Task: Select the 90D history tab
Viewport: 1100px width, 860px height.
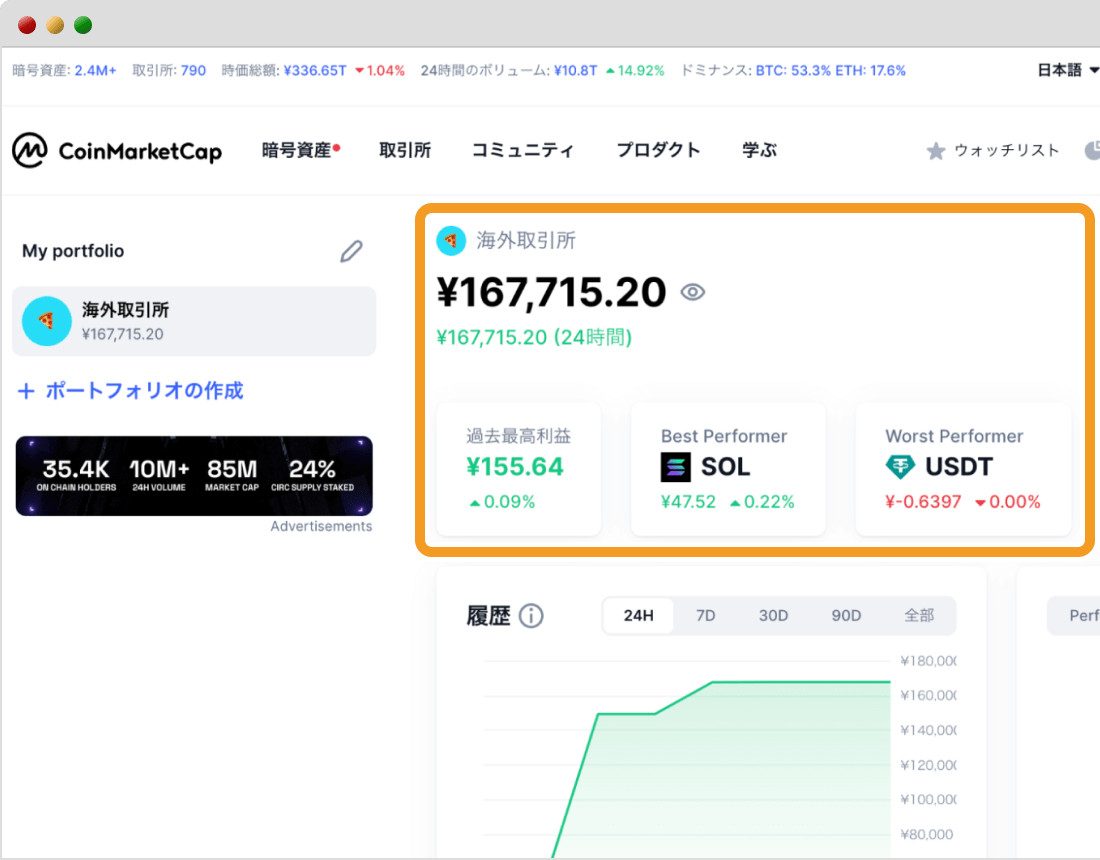Action: pyautogui.click(x=846, y=616)
